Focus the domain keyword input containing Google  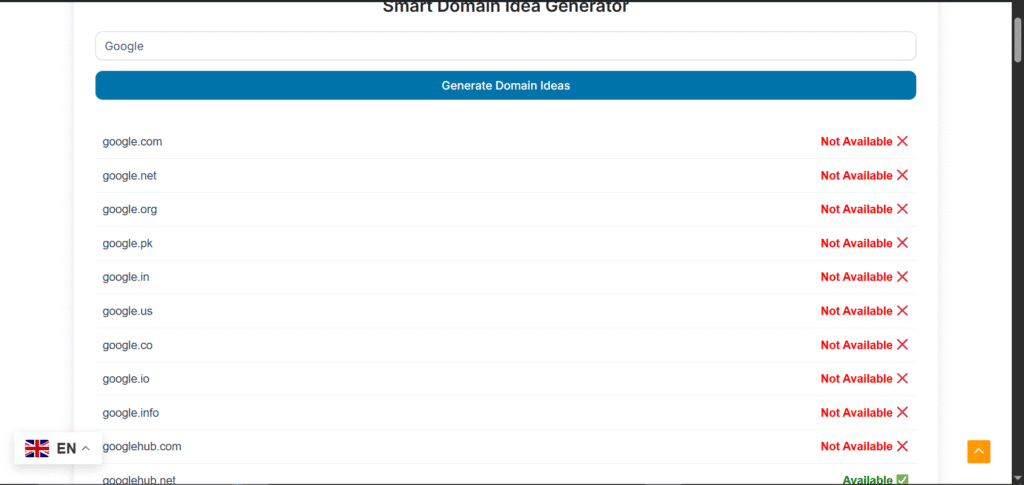tap(505, 46)
